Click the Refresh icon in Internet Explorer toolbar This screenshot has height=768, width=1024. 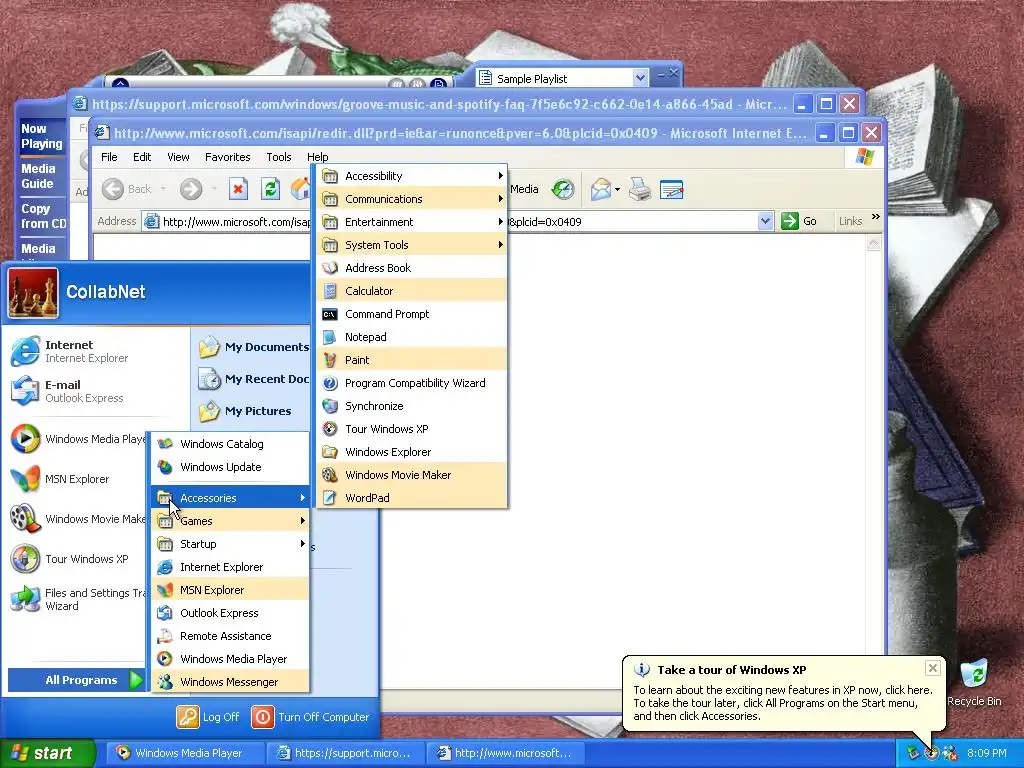tap(270, 189)
